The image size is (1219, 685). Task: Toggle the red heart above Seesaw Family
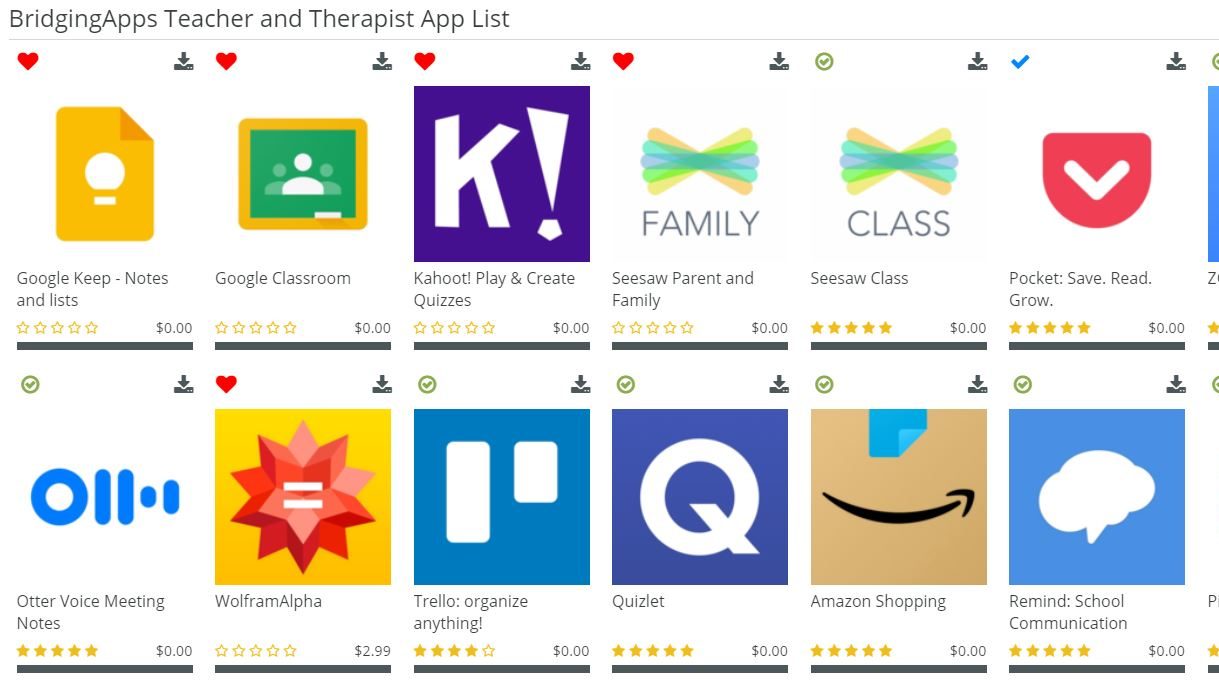(x=623, y=62)
